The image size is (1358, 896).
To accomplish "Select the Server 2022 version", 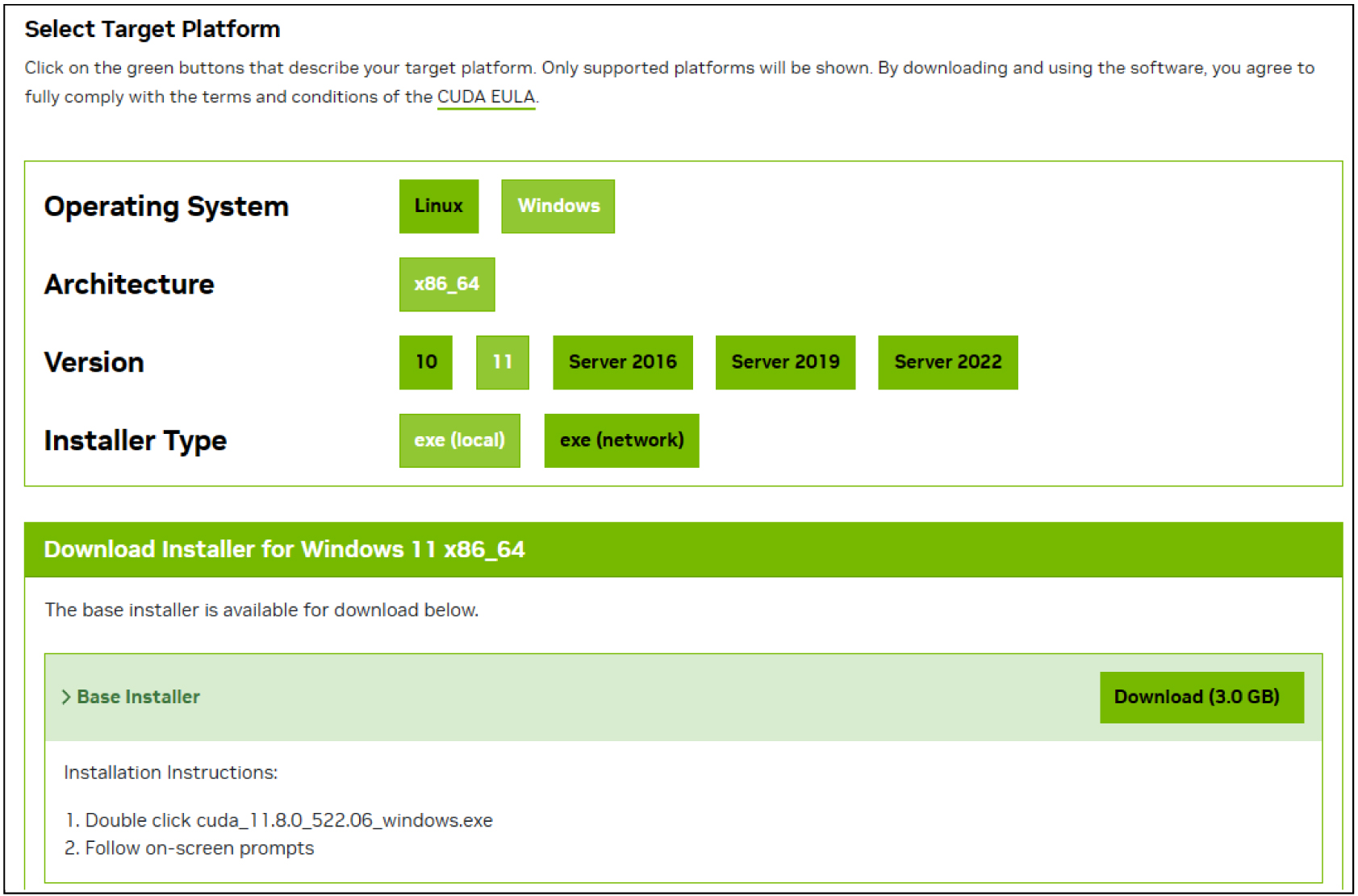I will [x=948, y=362].
